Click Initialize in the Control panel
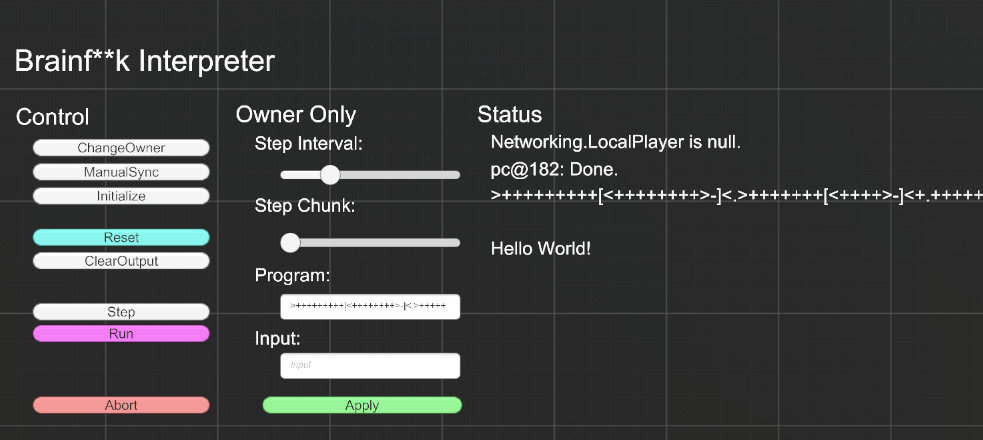This screenshot has width=983, height=440. [x=121, y=196]
